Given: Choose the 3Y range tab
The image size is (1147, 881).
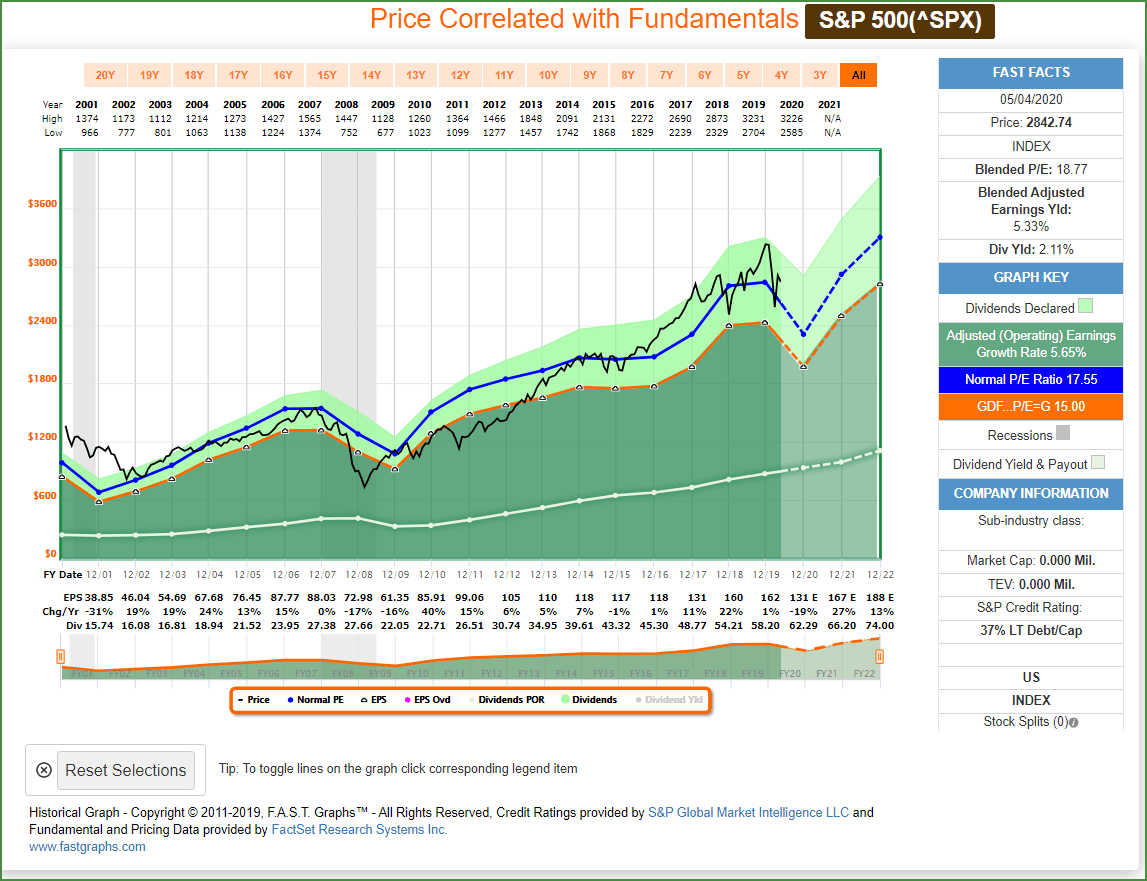Looking at the screenshot, I should click(x=820, y=75).
